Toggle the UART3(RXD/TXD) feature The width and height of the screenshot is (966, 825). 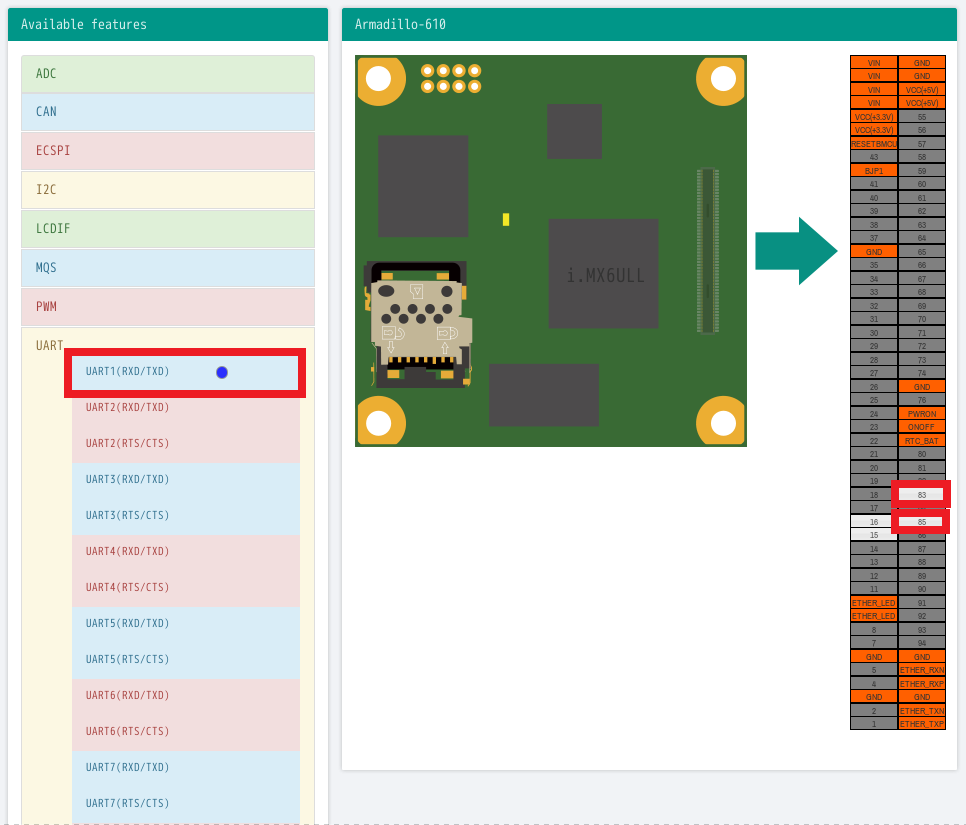pyautogui.click(x=185, y=480)
